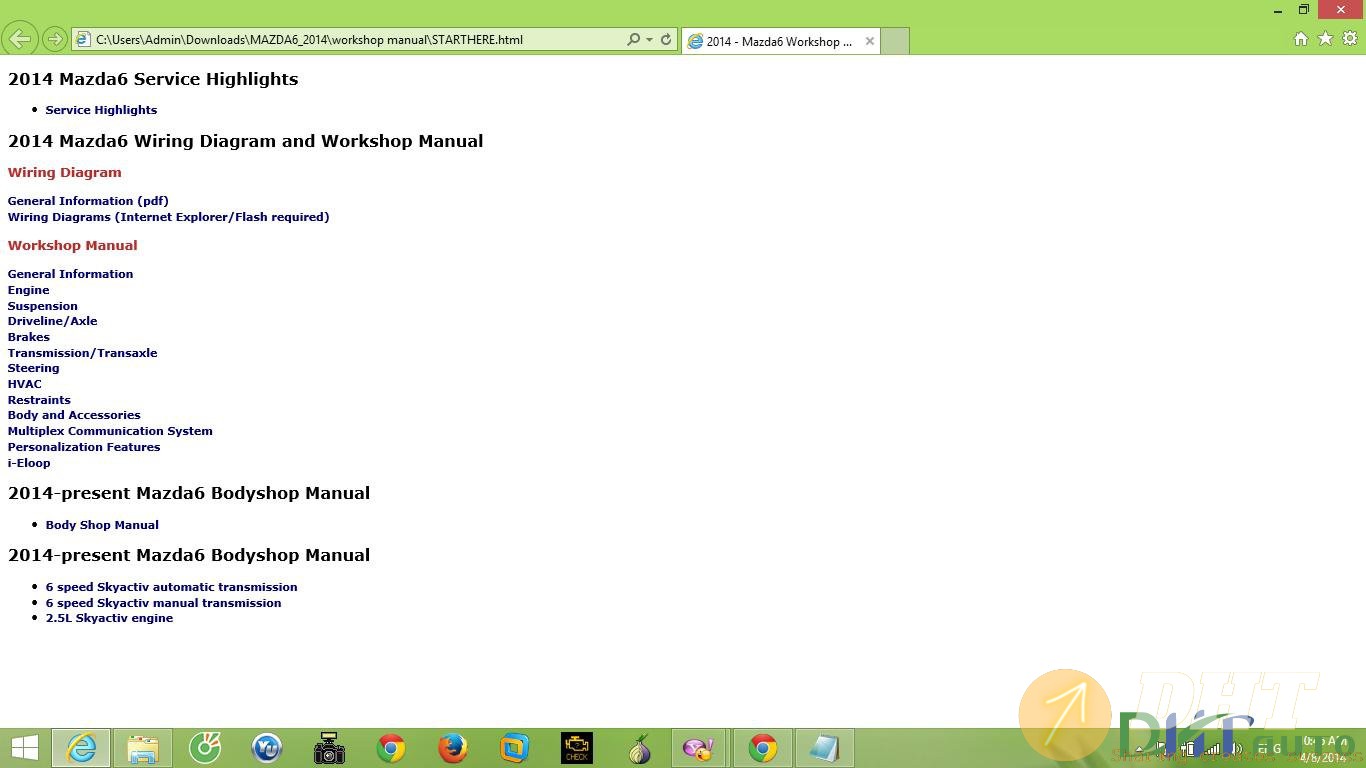The image size is (1366, 768).
Task: Open File Explorer from the taskbar
Action: [x=143, y=748]
